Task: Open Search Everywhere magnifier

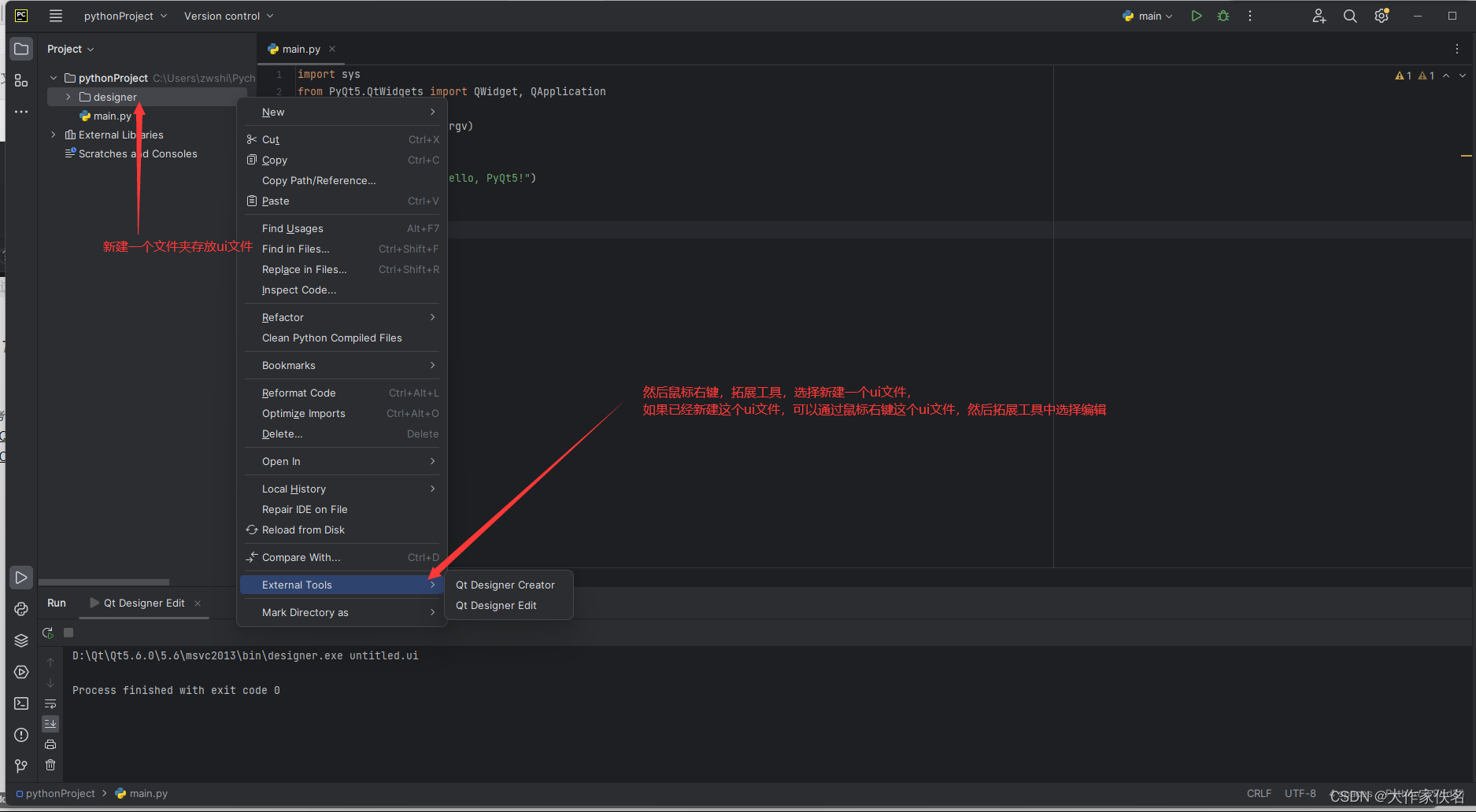Action: (x=1350, y=16)
